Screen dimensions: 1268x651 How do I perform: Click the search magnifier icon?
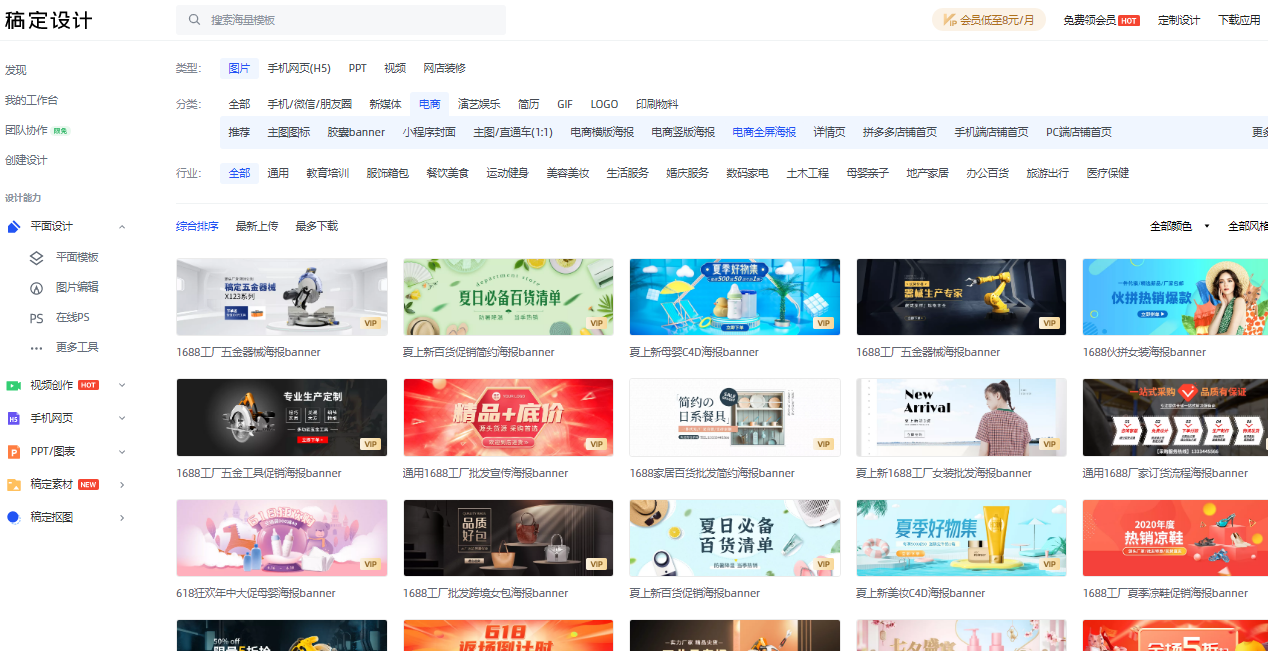[193, 20]
